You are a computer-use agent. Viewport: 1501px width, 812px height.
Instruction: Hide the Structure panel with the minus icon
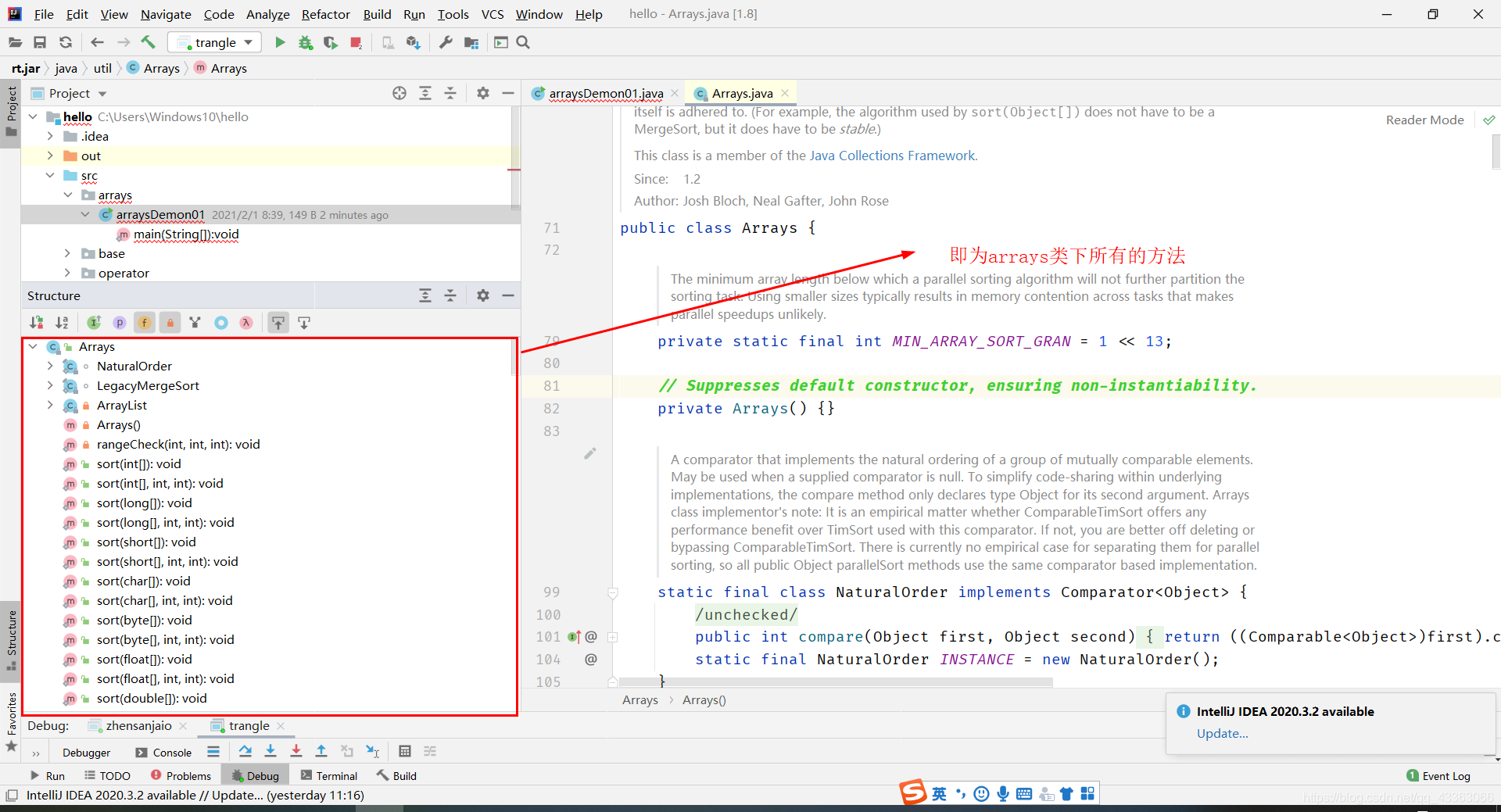(x=508, y=295)
